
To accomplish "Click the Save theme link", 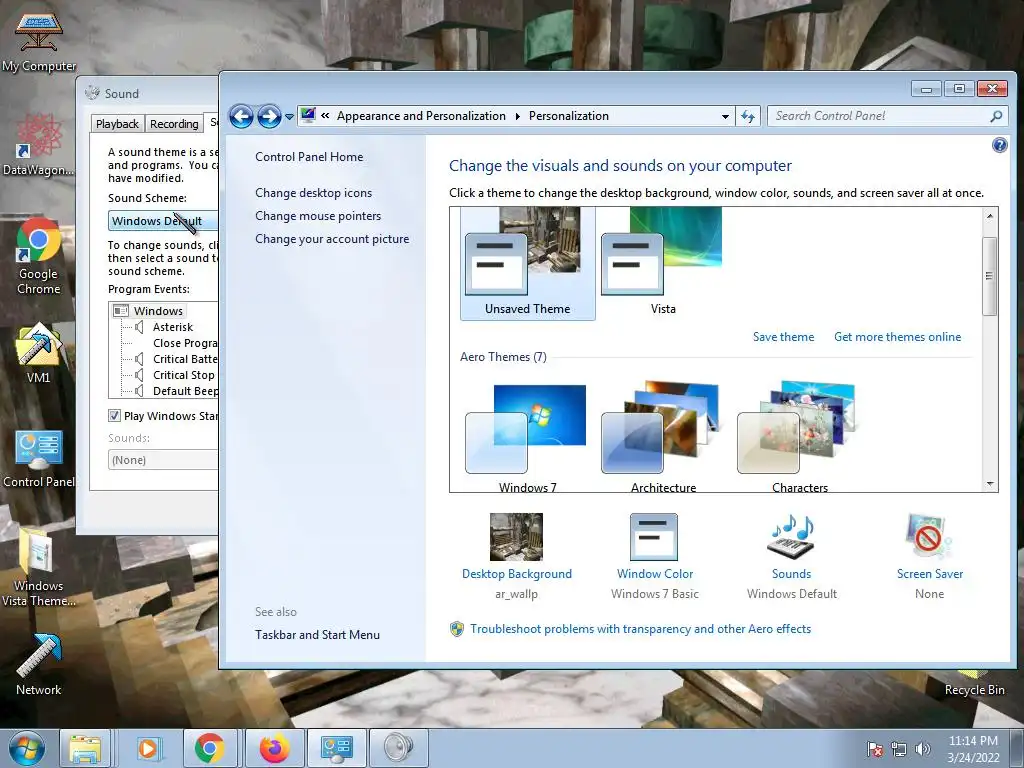I will [x=783, y=337].
